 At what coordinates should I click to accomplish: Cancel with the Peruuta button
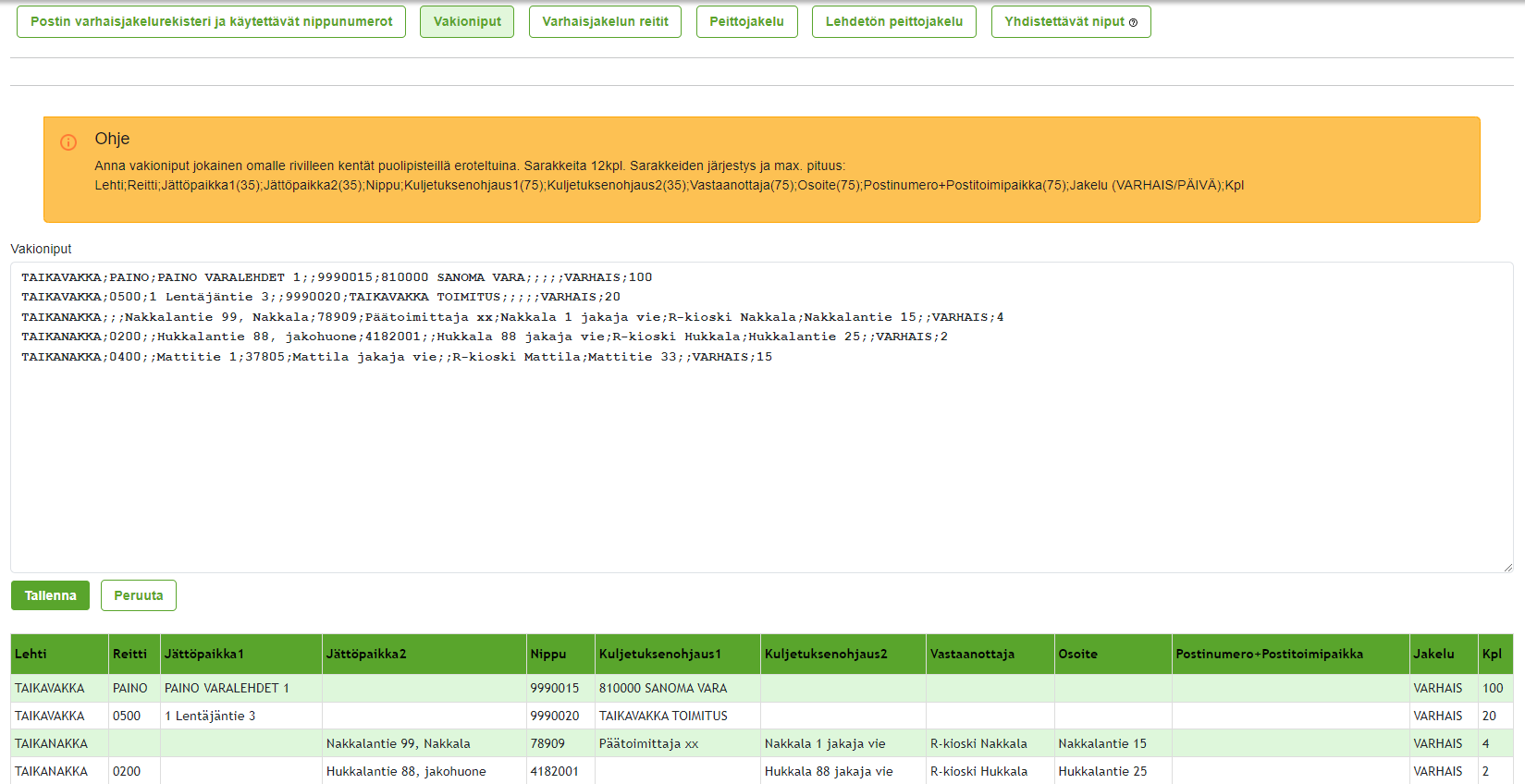pos(139,595)
